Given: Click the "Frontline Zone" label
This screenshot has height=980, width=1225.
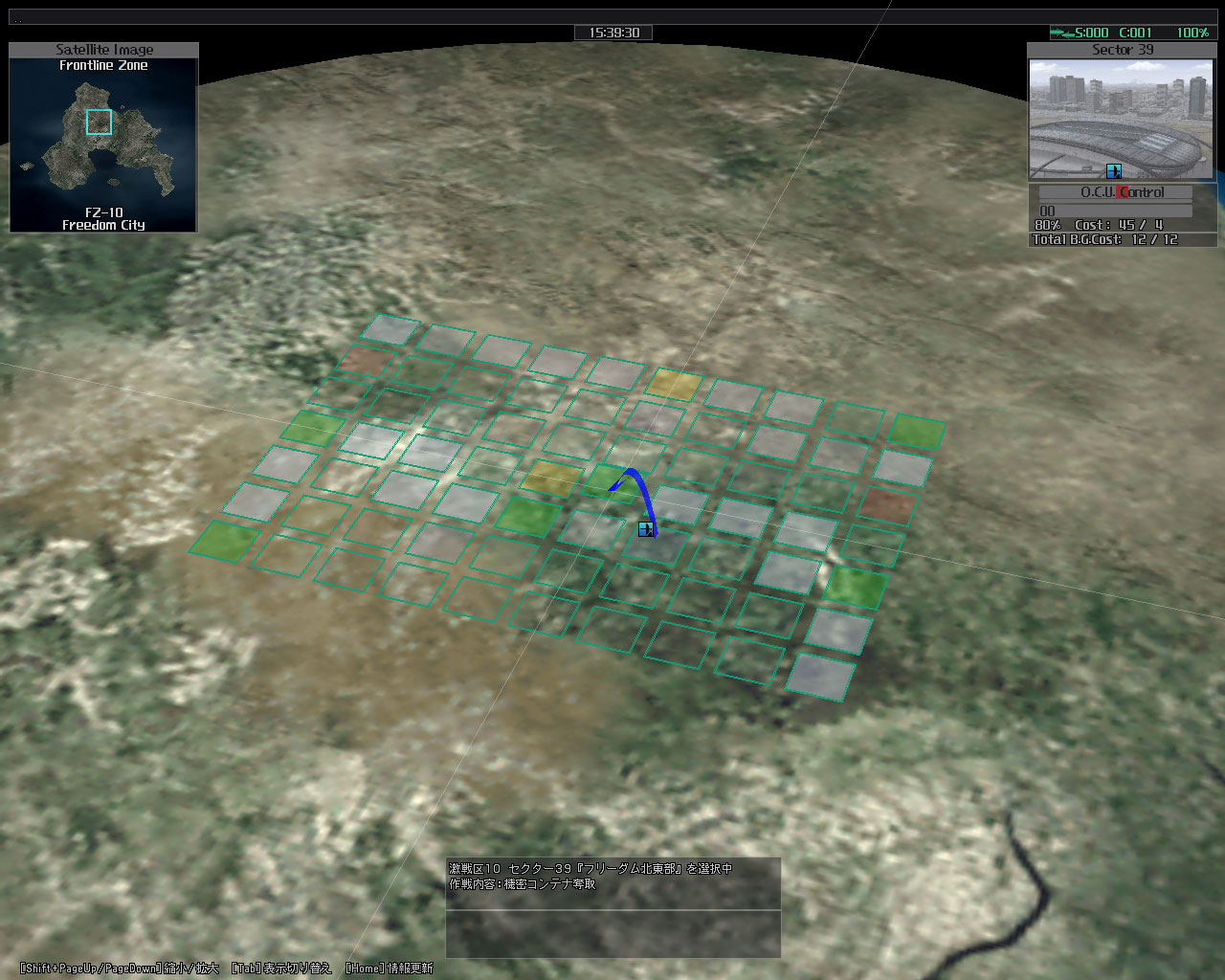Looking at the screenshot, I should (x=103, y=65).
